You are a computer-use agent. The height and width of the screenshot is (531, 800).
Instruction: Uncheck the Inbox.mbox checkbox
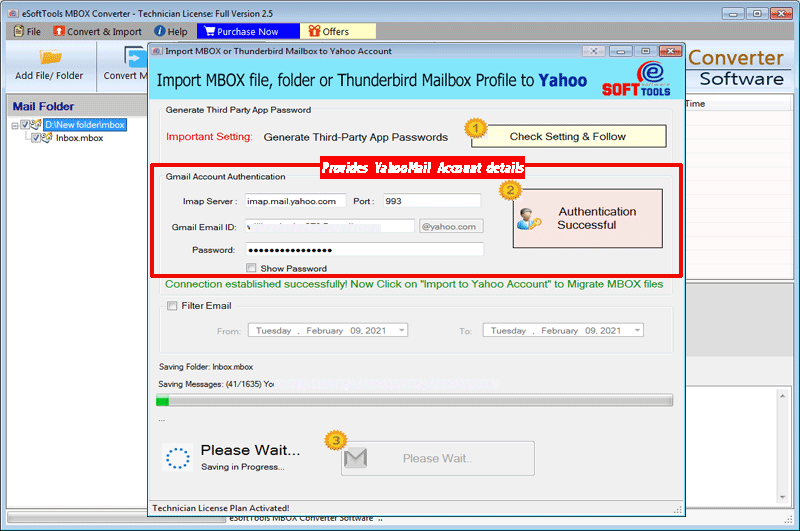click(36, 138)
